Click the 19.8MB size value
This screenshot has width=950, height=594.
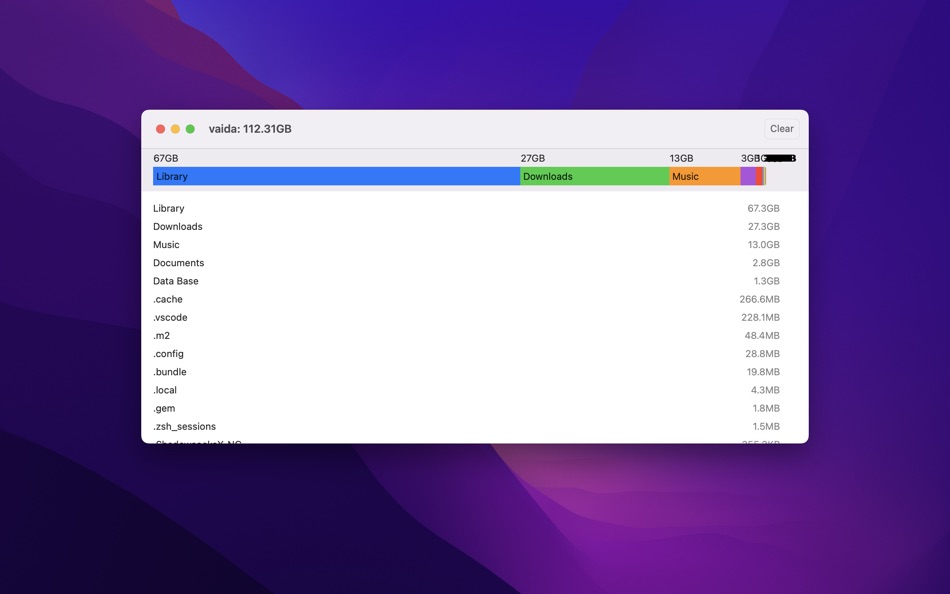click(x=763, y=372)
